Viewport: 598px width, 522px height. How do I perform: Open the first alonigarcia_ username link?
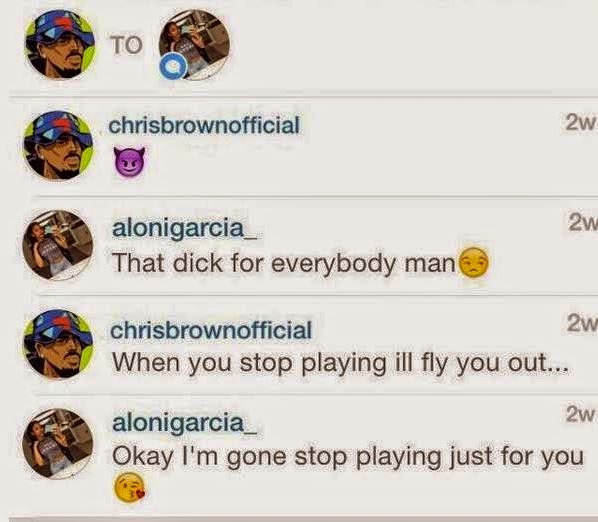(x=185, y=228)
